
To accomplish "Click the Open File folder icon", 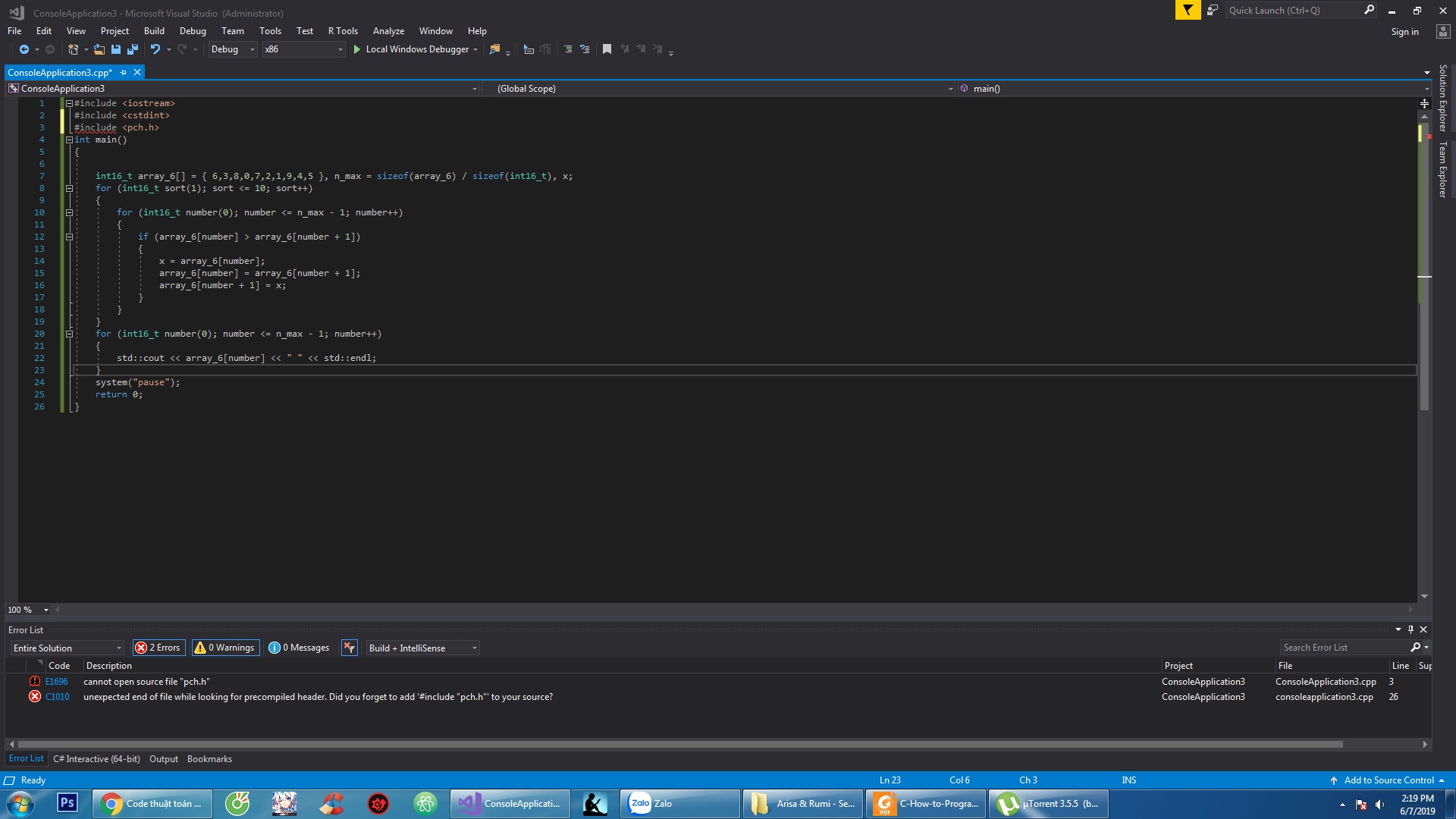I will (x=99, y=49).
